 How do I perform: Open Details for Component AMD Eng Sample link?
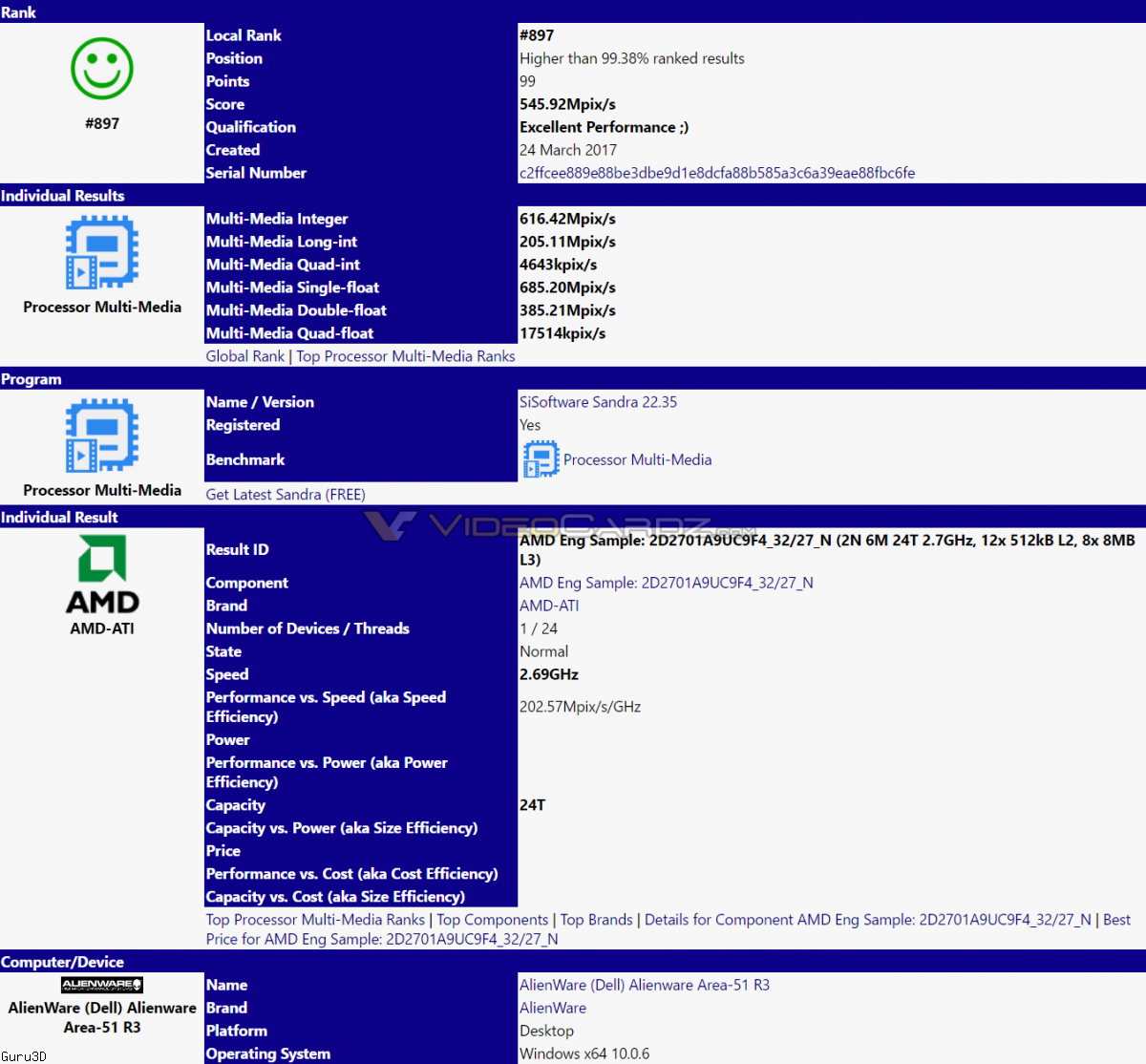(x=868, y=920)
